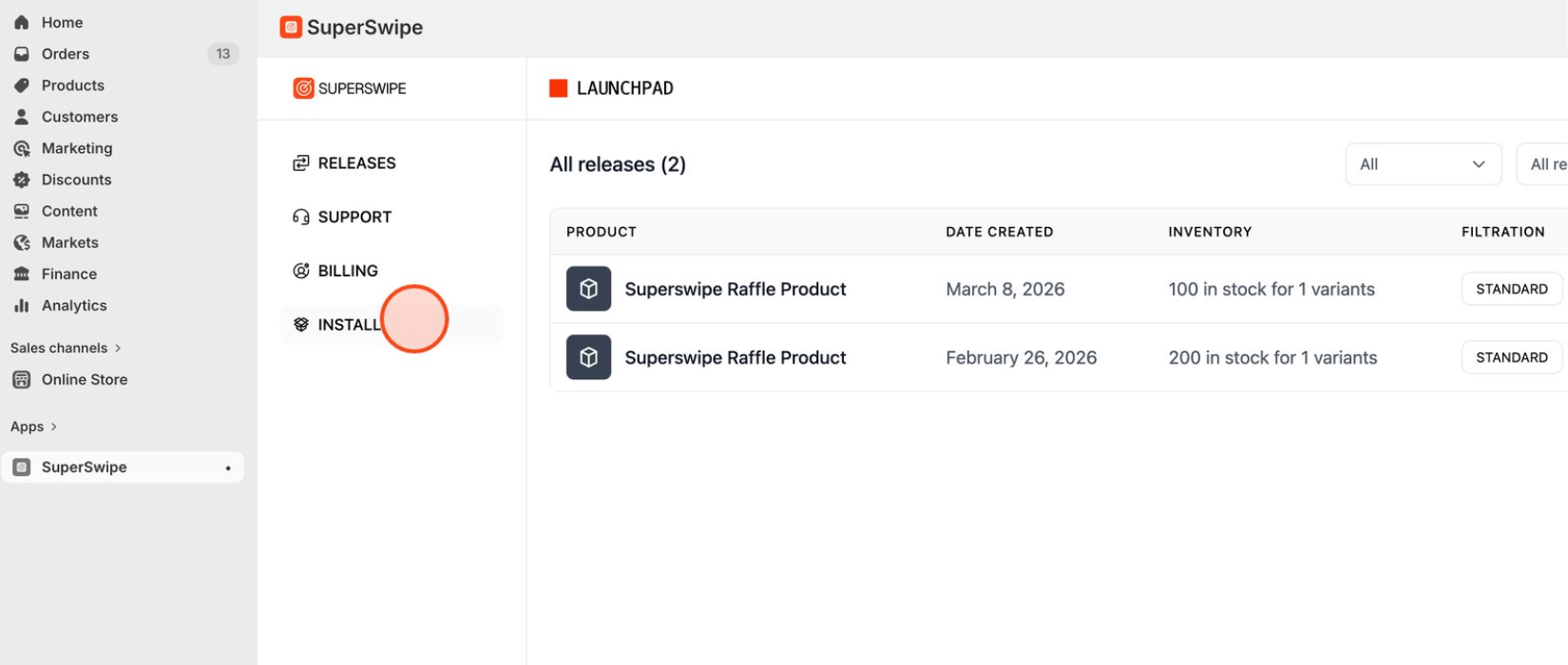
Task: Click the Analytics bar chart icon
Action: point(21,305)
